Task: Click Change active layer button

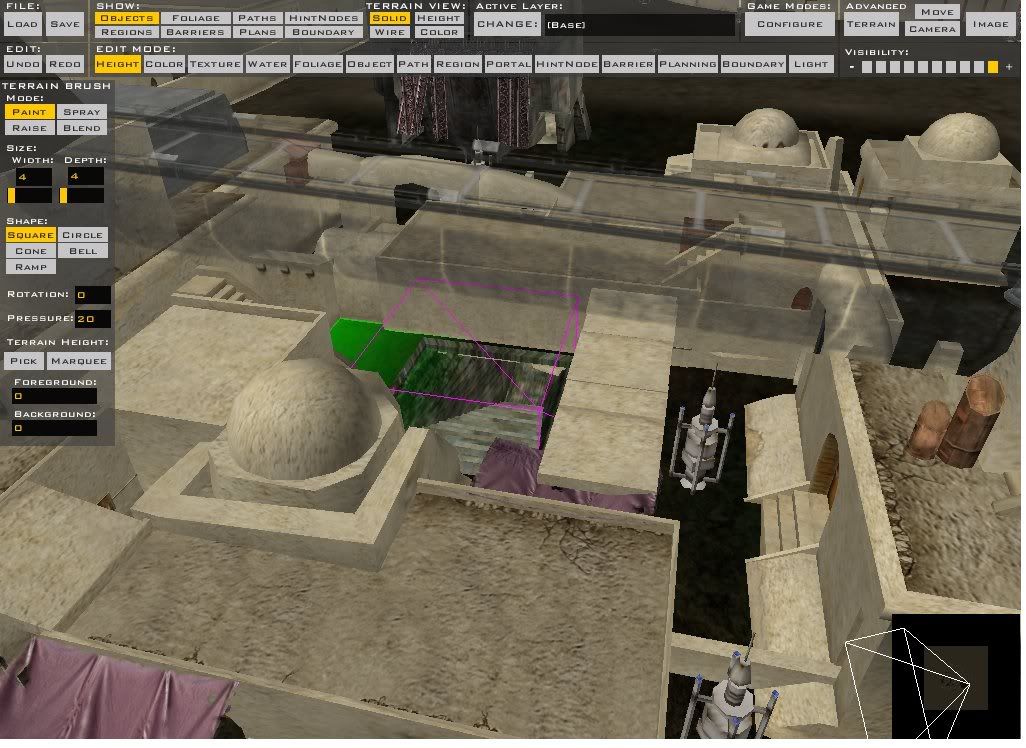Action: (507, 24)
